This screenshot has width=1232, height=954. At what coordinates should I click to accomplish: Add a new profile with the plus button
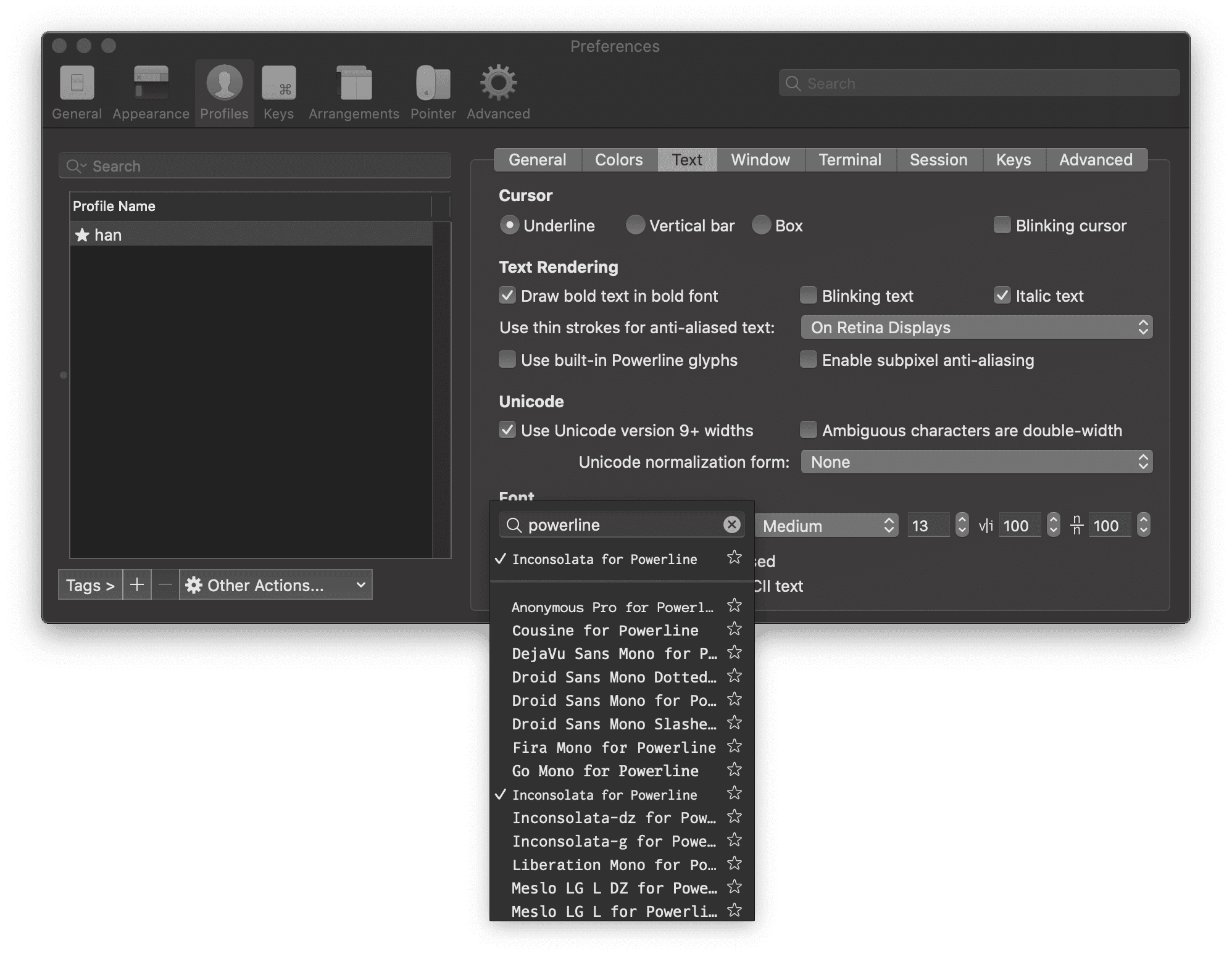137,584
